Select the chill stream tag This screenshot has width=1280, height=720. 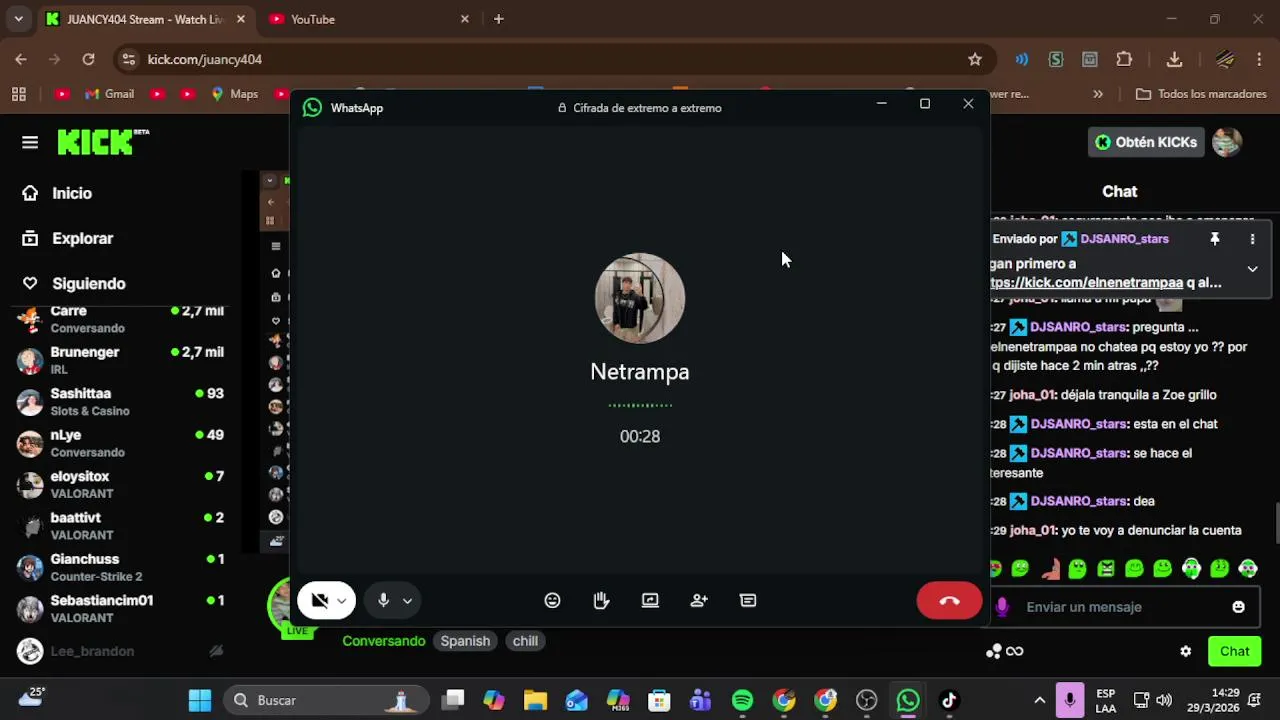click(525, 641)
